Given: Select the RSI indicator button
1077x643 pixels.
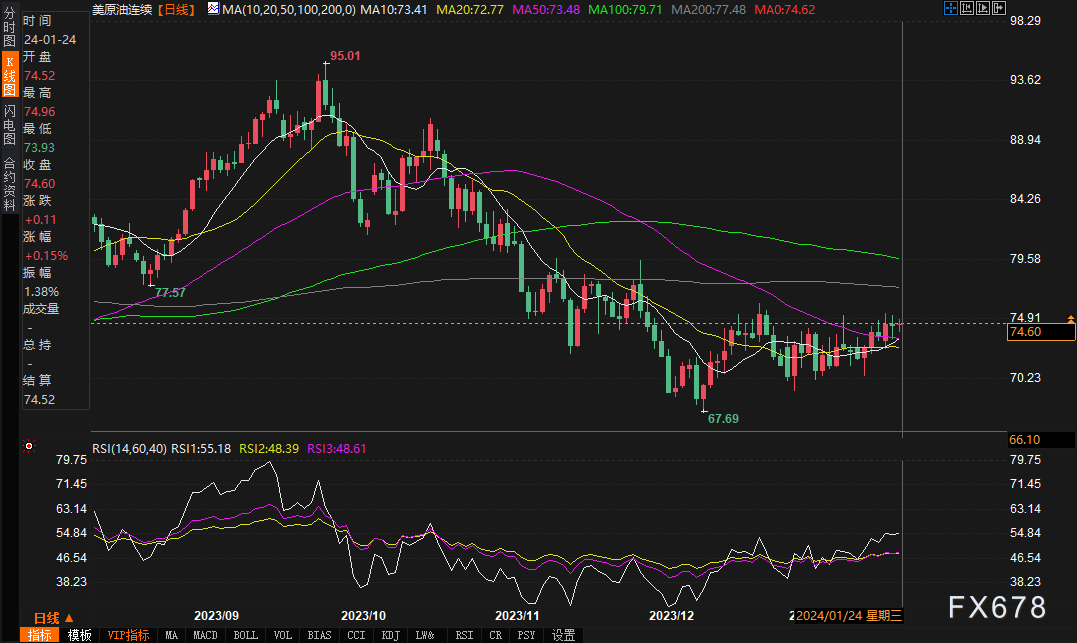Looking at the screenshot, I should (x=464, y=635).
